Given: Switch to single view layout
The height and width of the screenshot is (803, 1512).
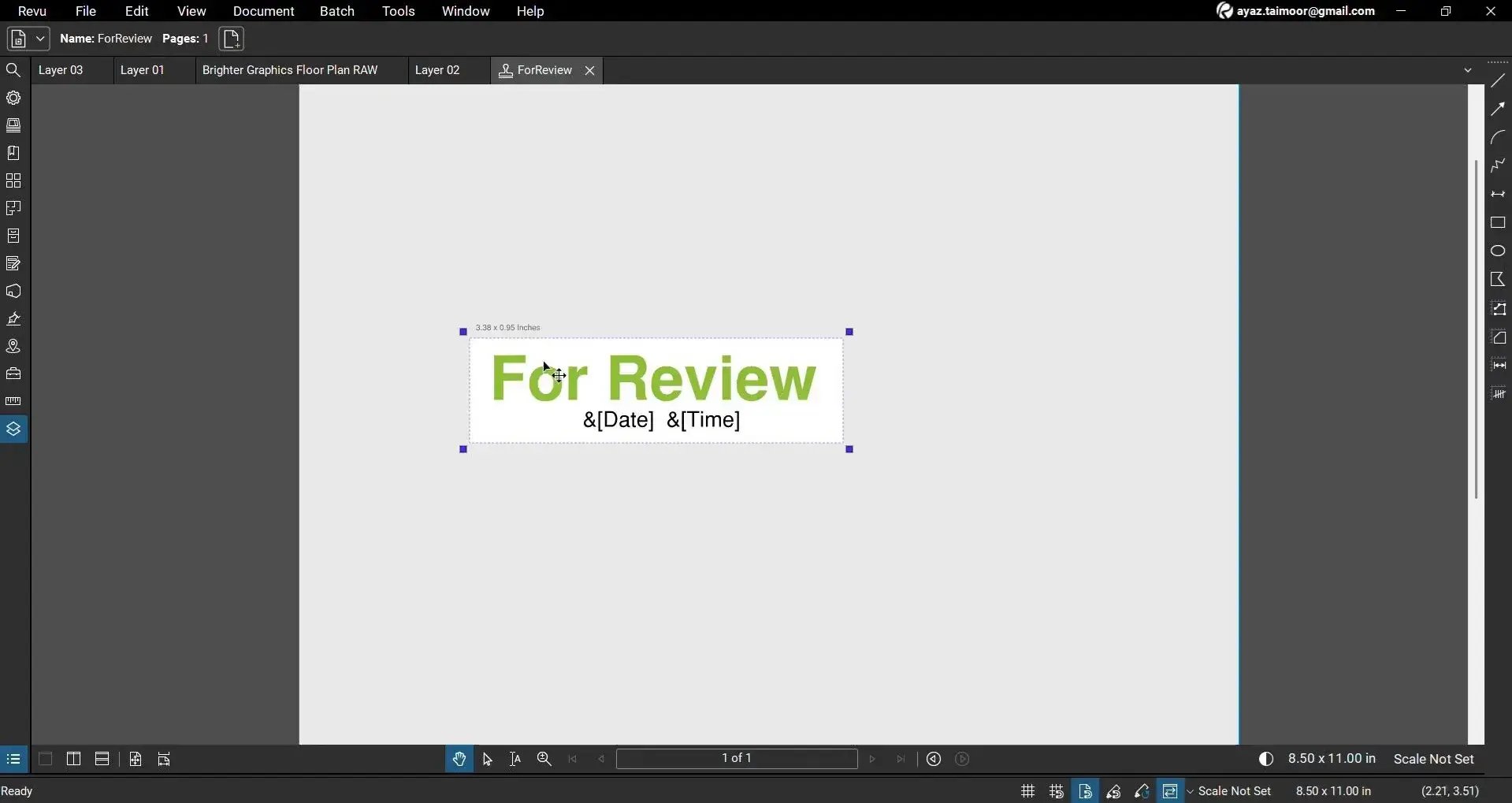Looking at the screenshot, I should [45, 759].
